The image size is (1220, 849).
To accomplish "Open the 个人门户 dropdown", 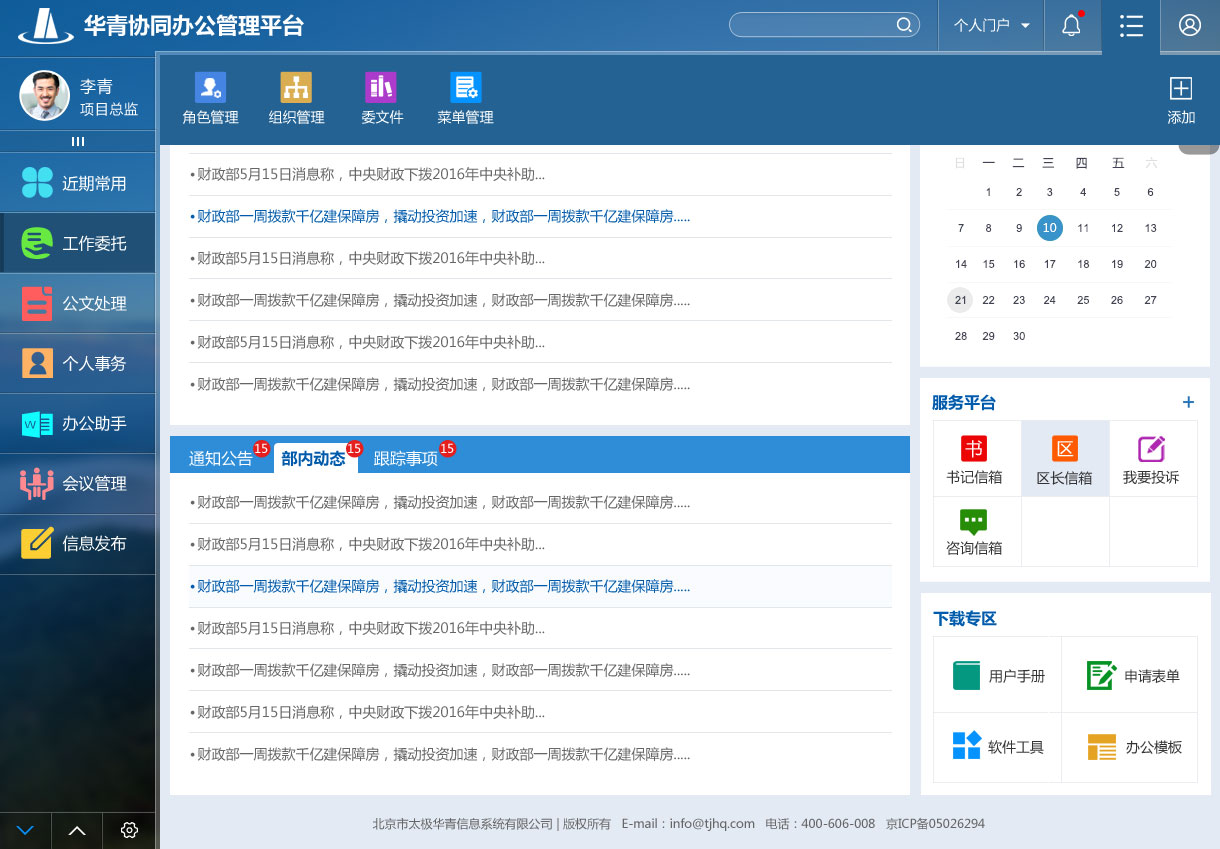I will pos(991,25).
